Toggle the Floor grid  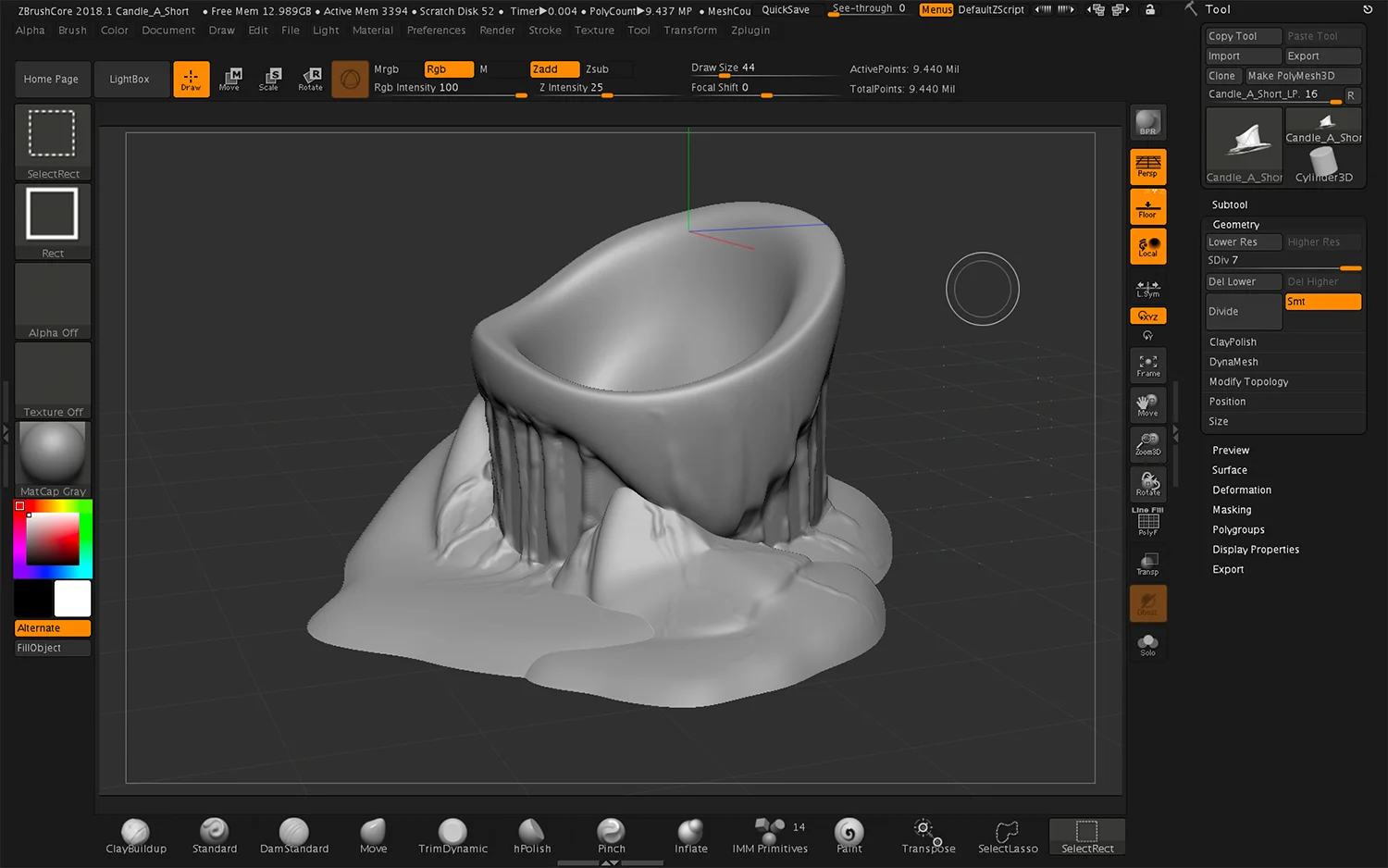click(1147, 206)
